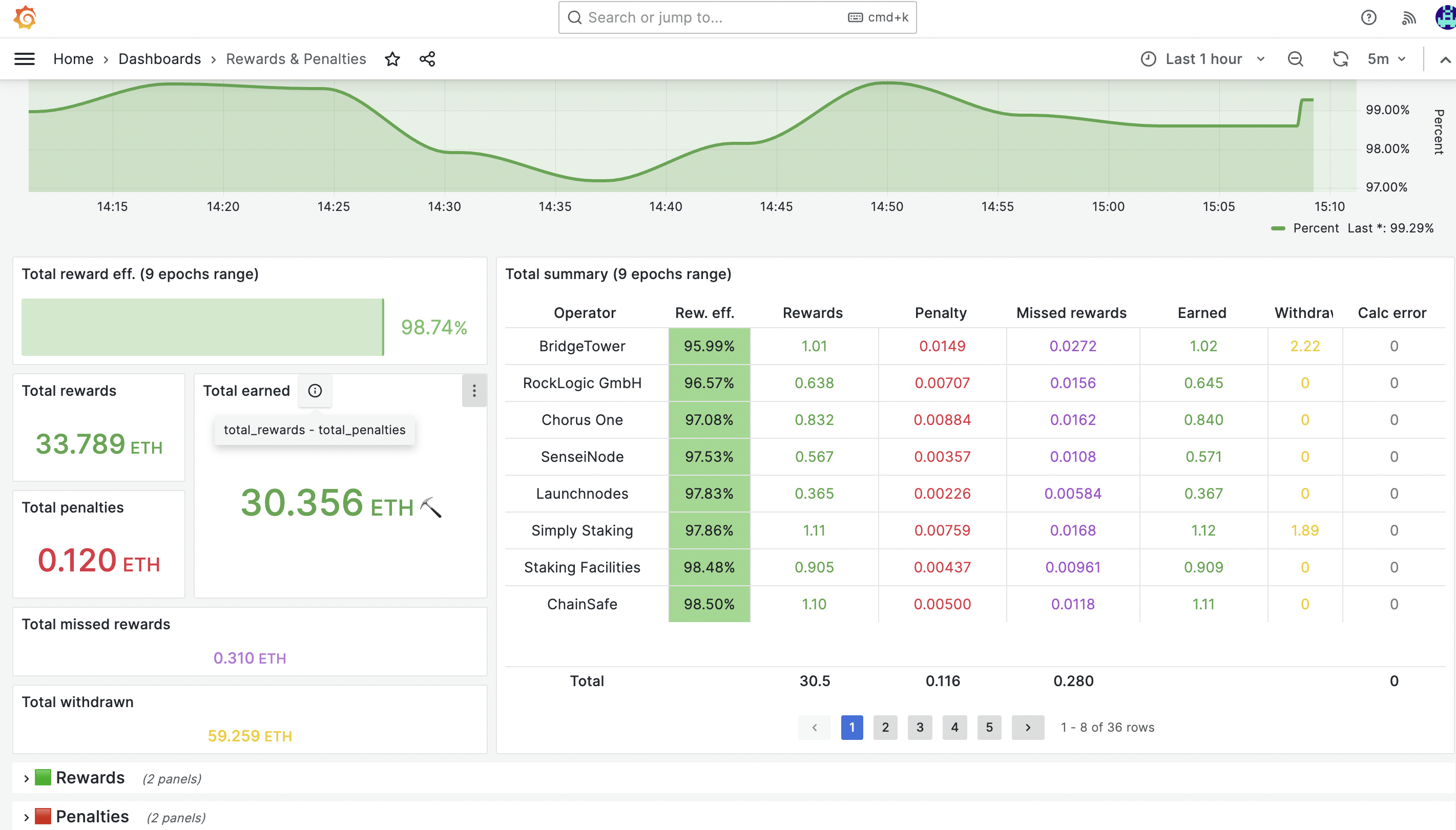
Task: Open the hamburger navigation menu
Action: [25, 59]
